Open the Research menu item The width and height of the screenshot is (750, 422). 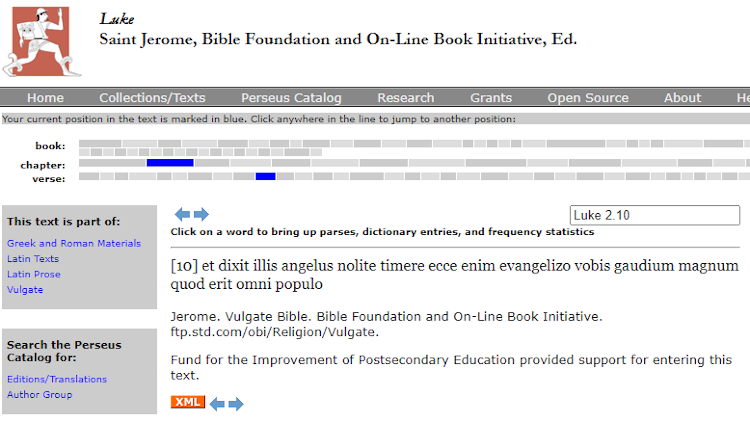pyautogui.click(x=406, y=98)
